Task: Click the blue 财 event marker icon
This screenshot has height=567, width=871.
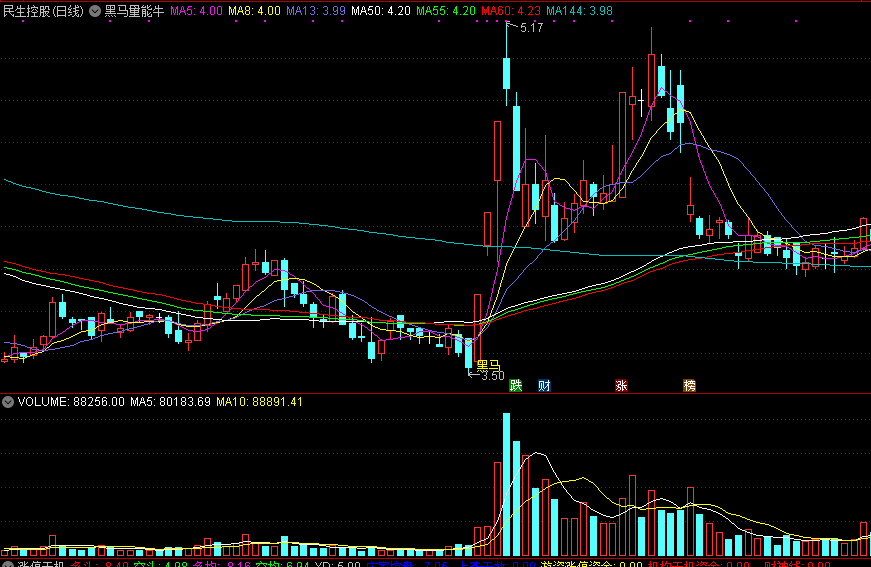Action: point(544,385)
